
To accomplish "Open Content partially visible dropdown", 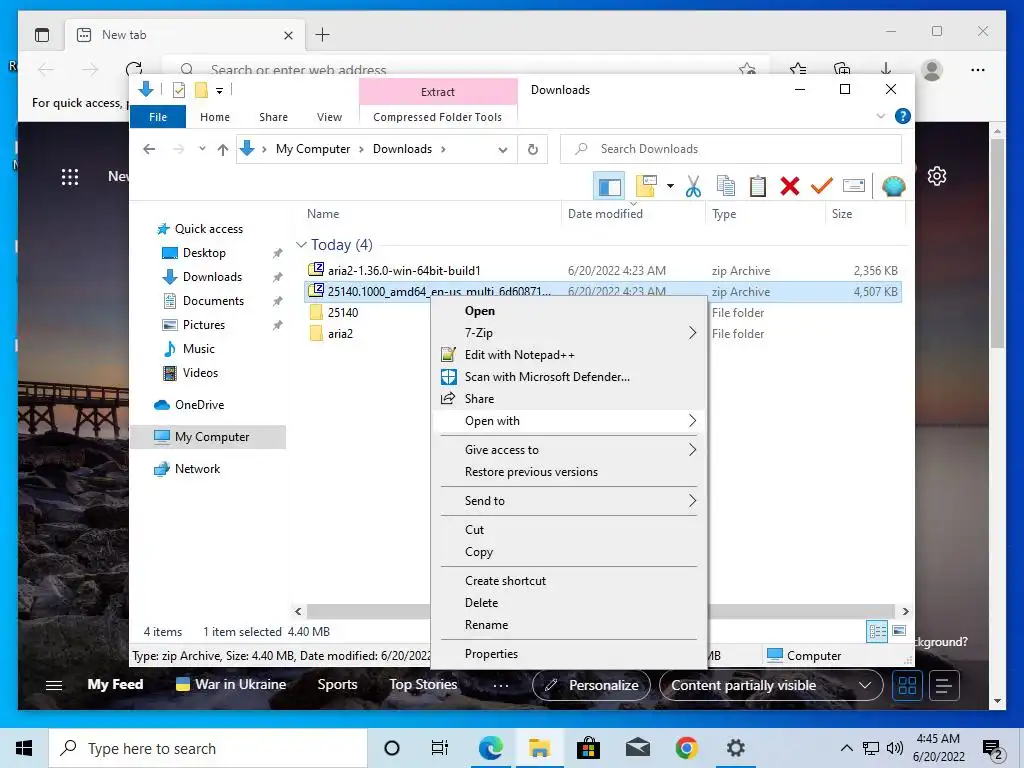I will click(x=771, y=685).
